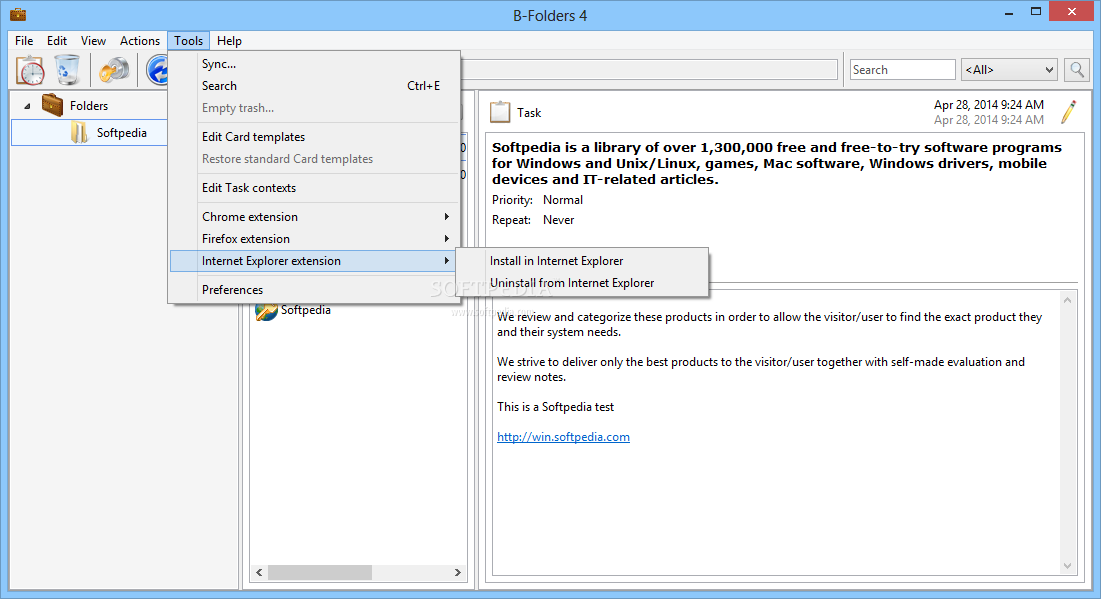The image size is (1101, 599).
Task: Maximize the B-Folders 4 window
Action: coord(1036,11)
